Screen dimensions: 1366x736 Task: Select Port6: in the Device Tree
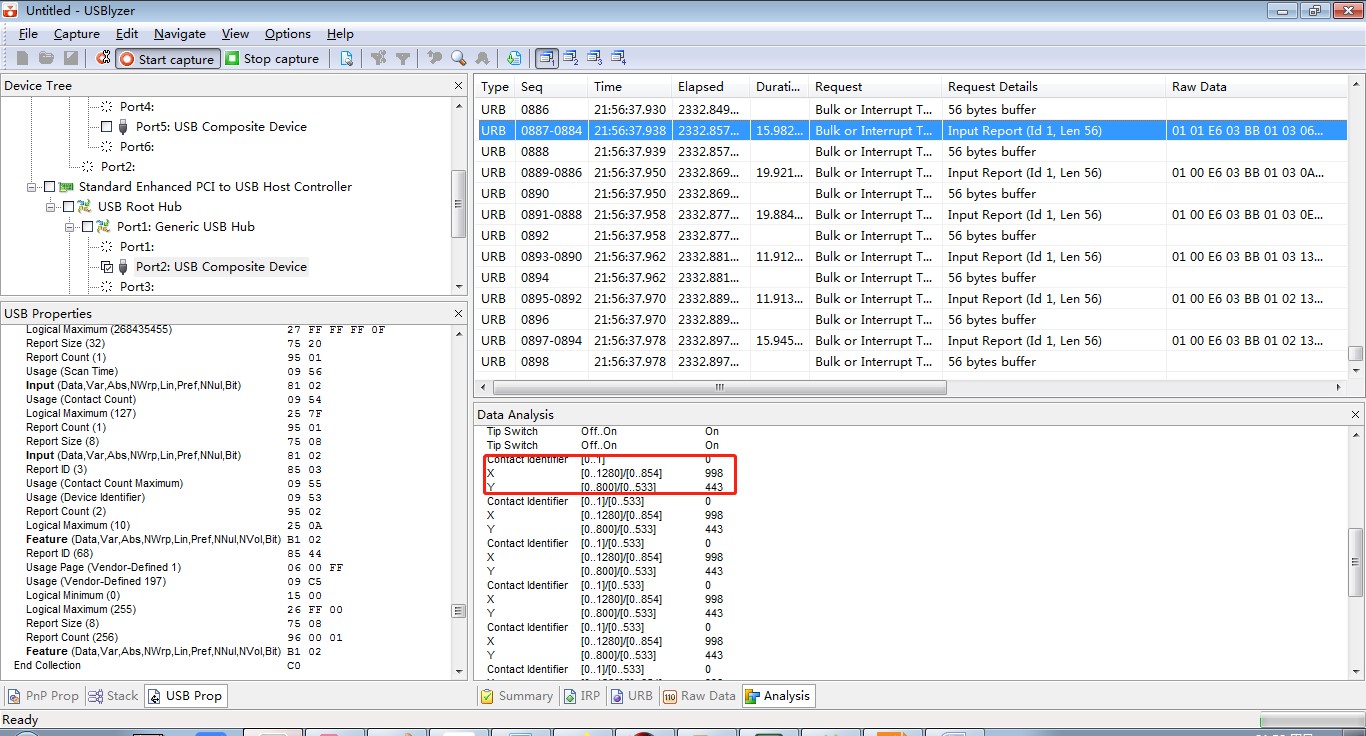click(x=137, y=147)
